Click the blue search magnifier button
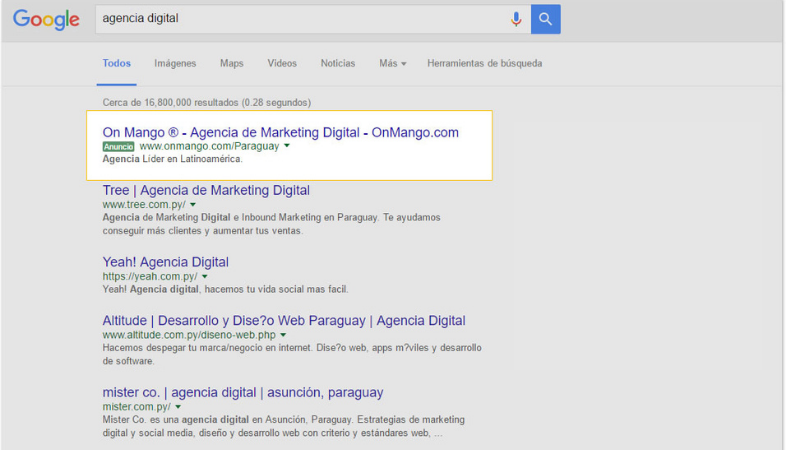This screenshot has height=450, width=786. [x=545, y=19]
